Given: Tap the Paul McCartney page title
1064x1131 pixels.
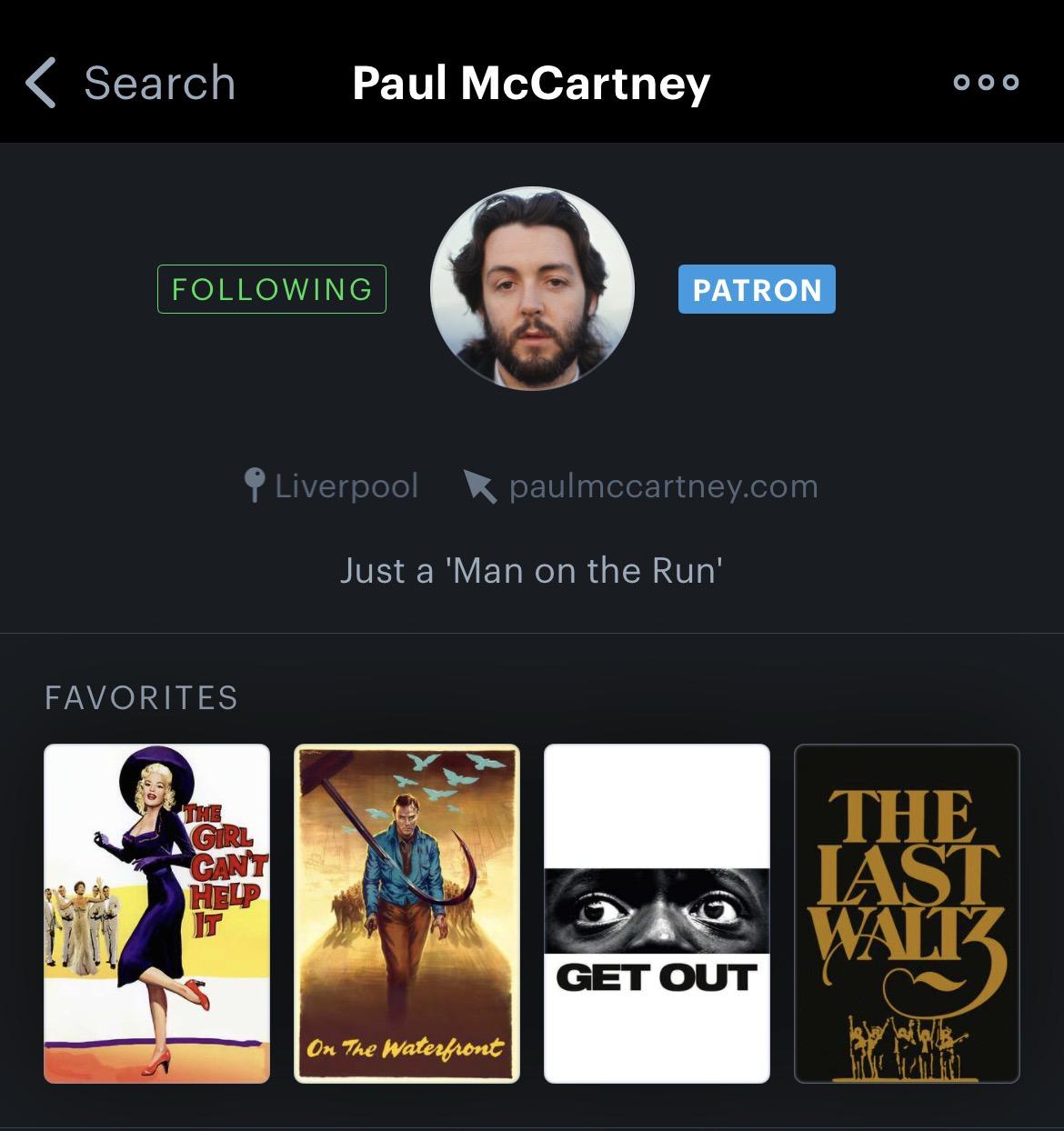Looking at the screenshot, I should click(x=531, y=83).
